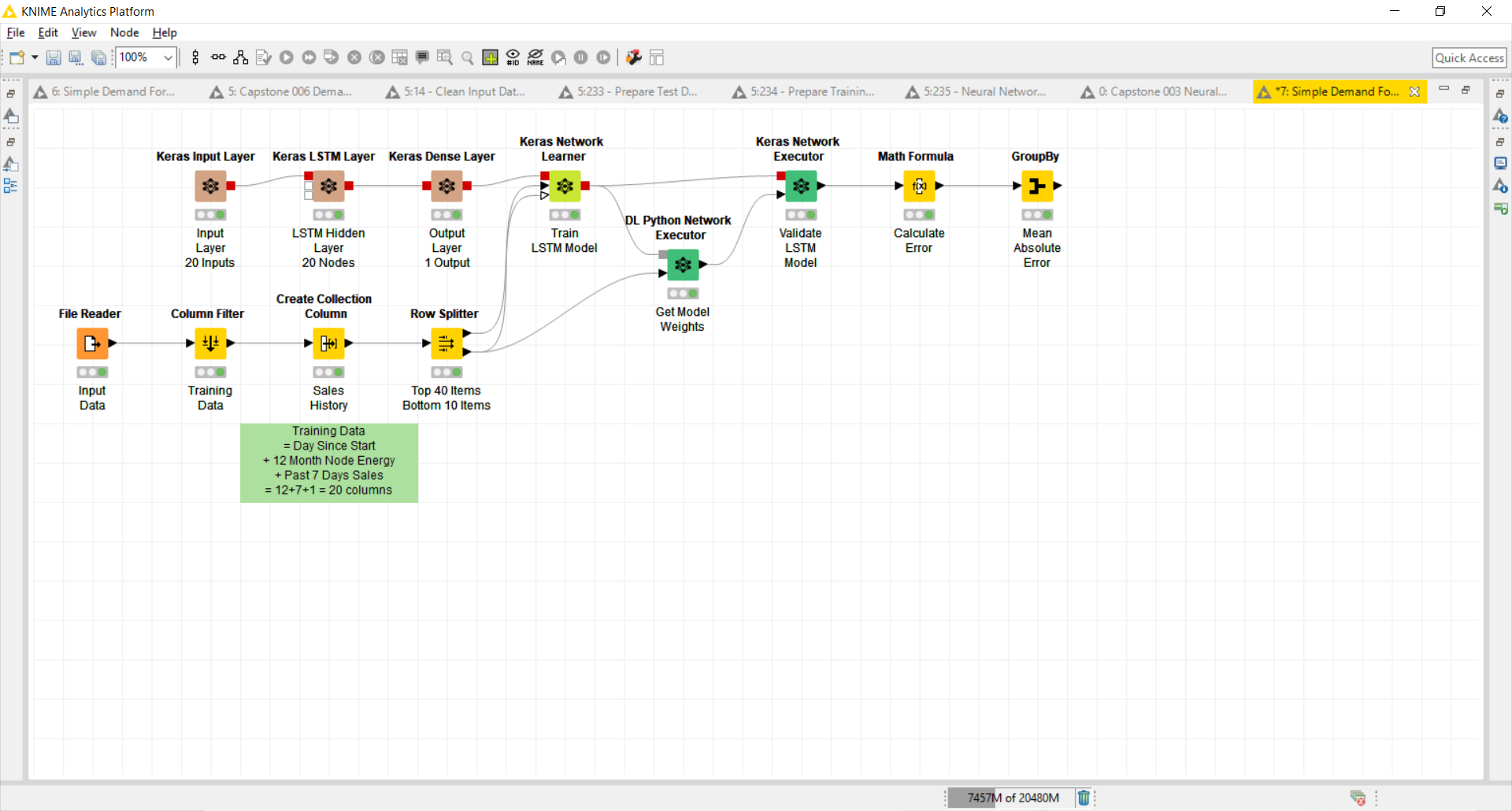The height and width of the screenshot is (811, 1512).
Task: Expand the New workflow dropdown arrow
Action: 35,57
